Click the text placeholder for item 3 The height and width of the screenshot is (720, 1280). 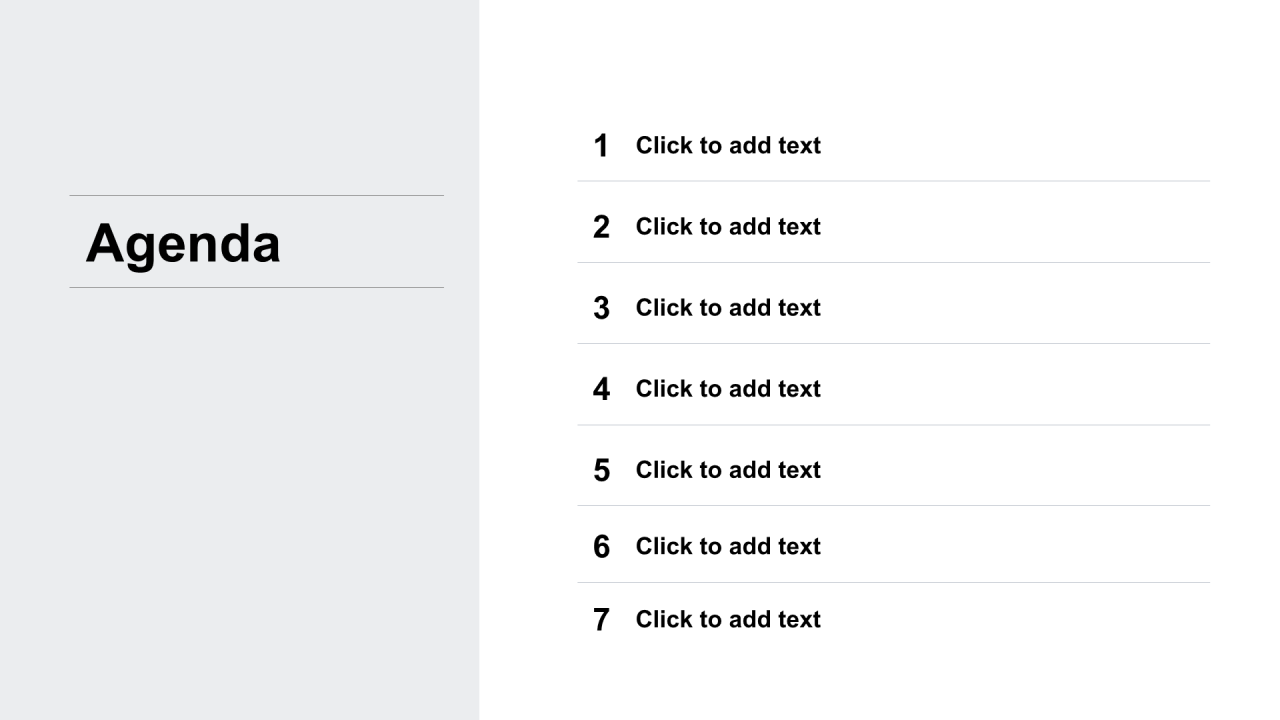(728, 308)
